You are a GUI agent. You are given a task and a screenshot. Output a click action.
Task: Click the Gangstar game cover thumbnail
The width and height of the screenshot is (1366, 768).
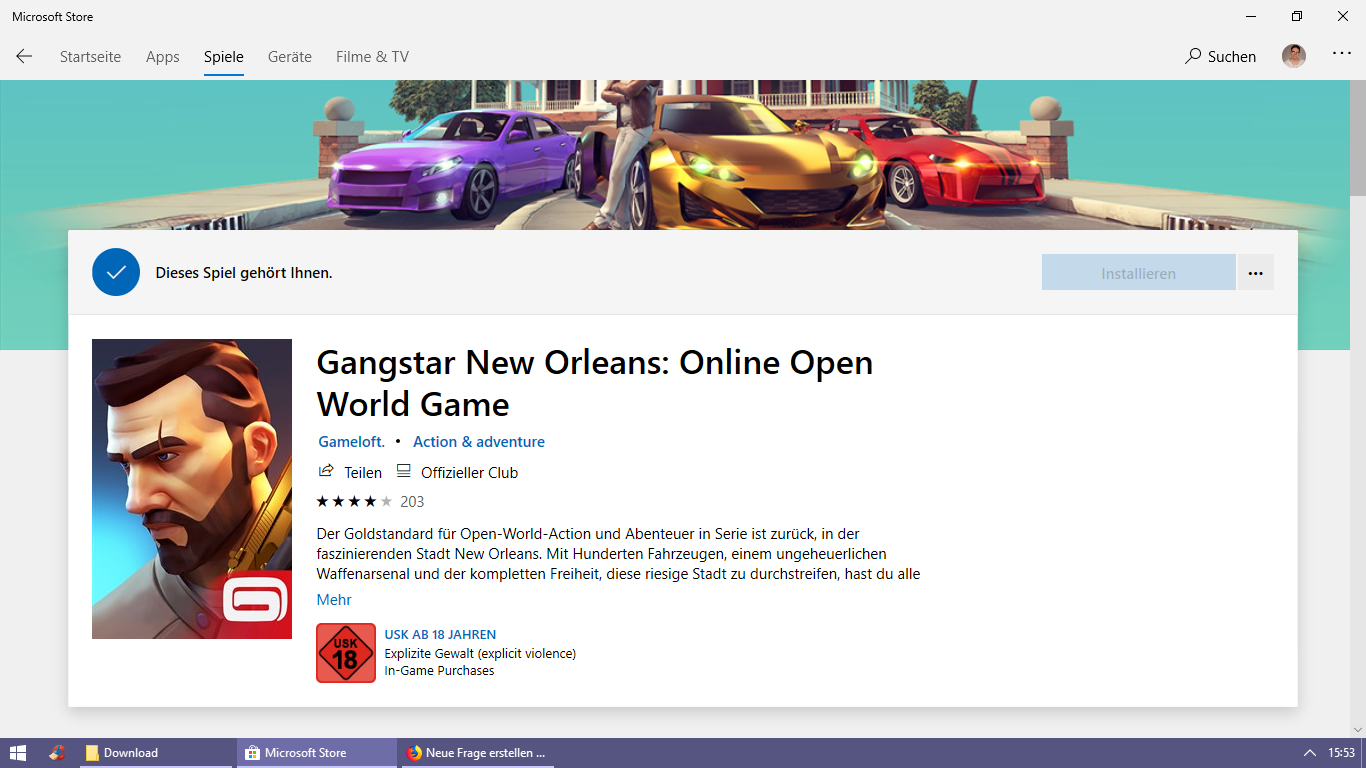(192, 489)
